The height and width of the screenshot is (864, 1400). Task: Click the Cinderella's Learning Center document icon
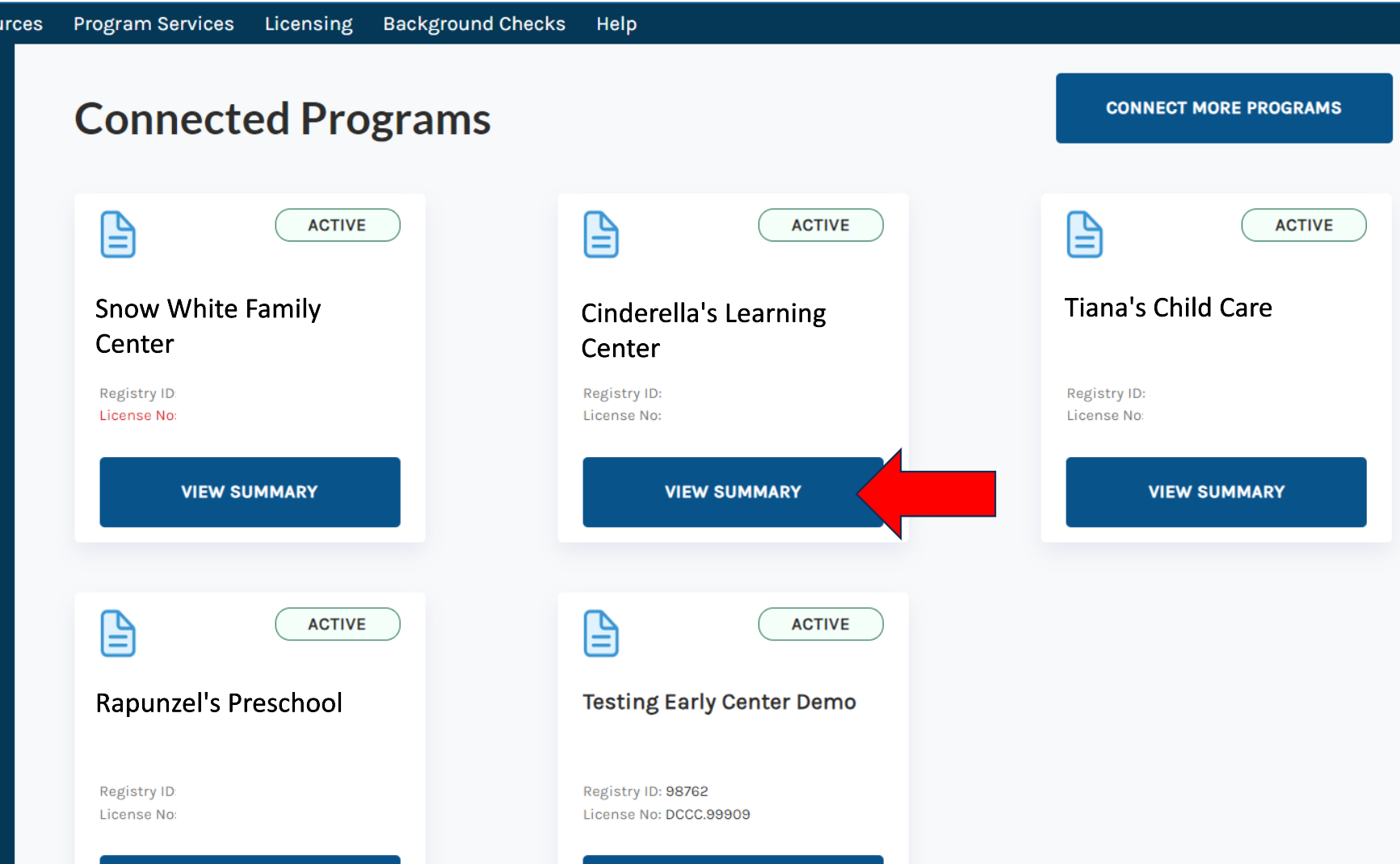pos(601,234)
